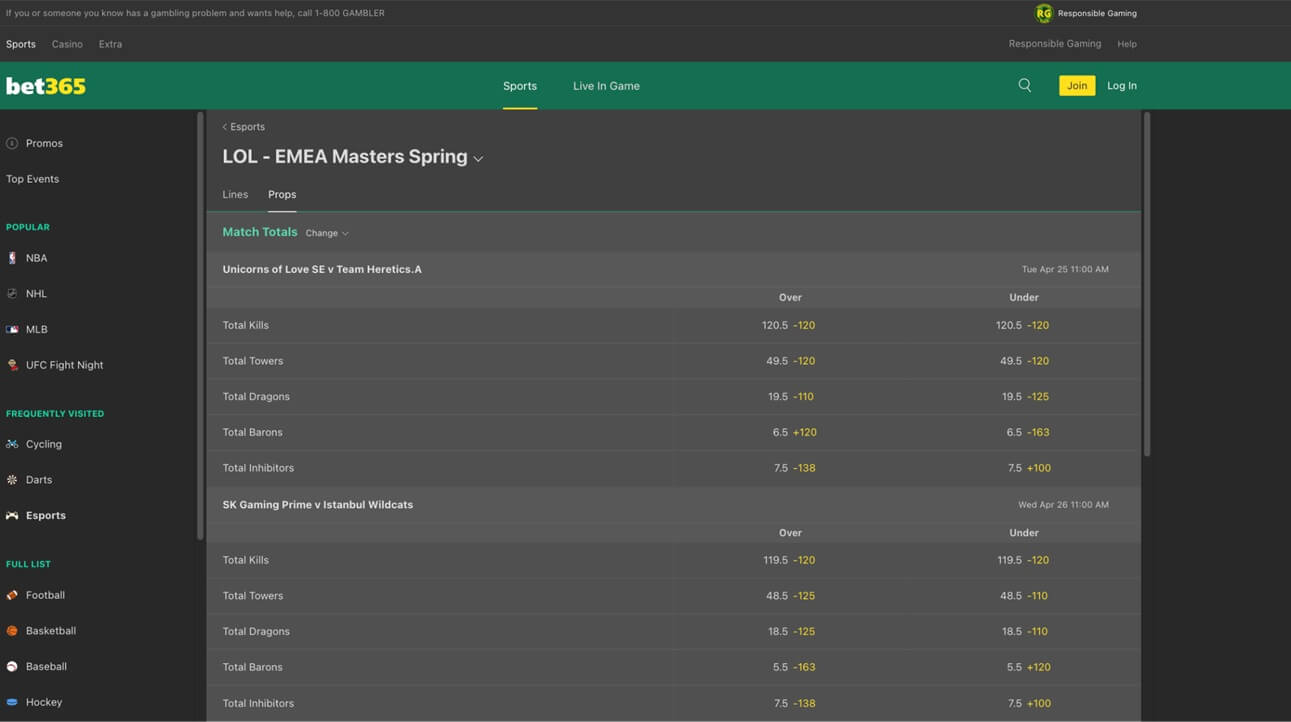Click the MLB icon in sidebar
This screenshot has width=1291, height=722.
pos(12,329)
